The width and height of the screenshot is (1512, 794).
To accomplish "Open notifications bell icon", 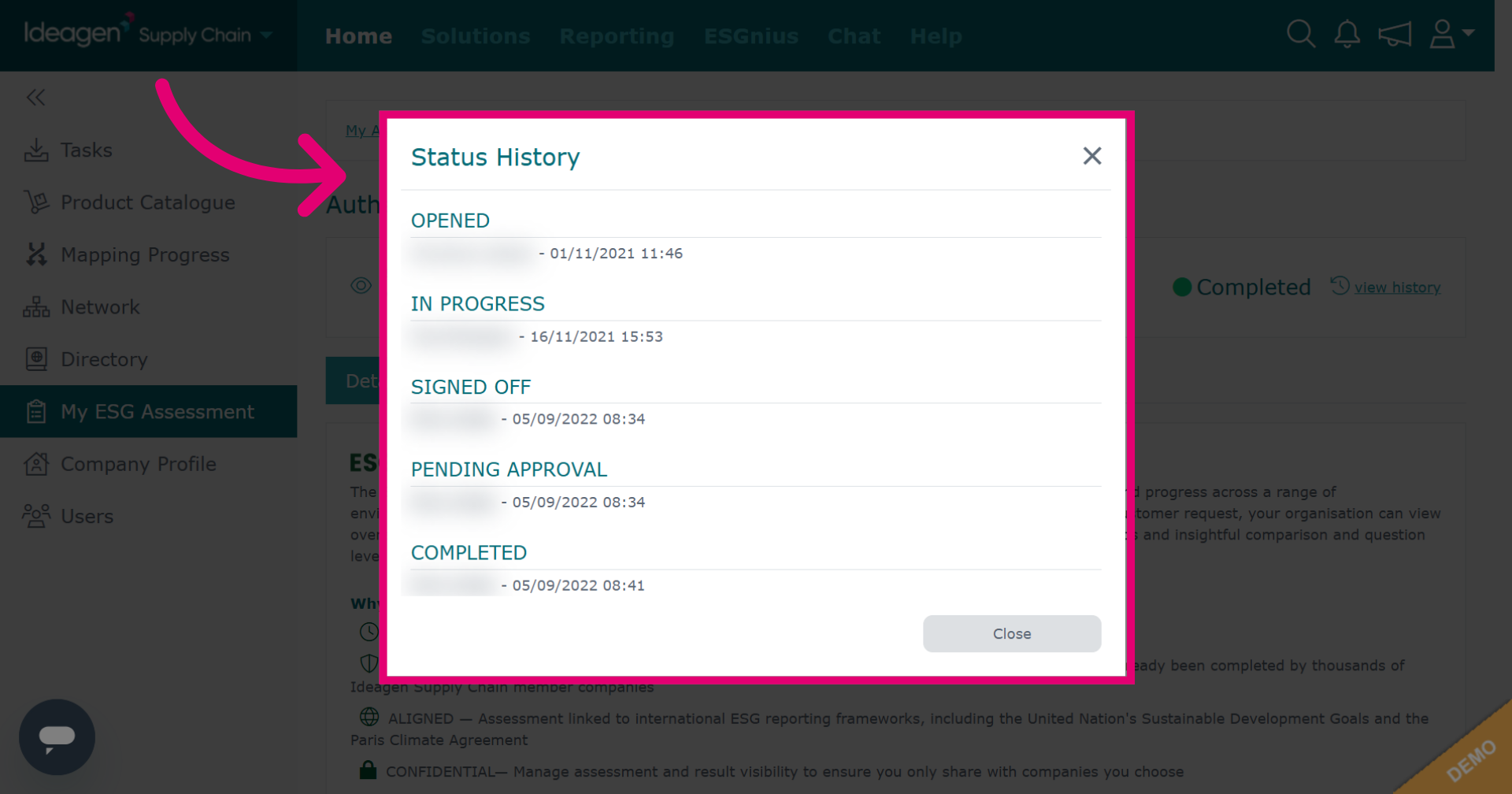I will [x=1347, y=34].
